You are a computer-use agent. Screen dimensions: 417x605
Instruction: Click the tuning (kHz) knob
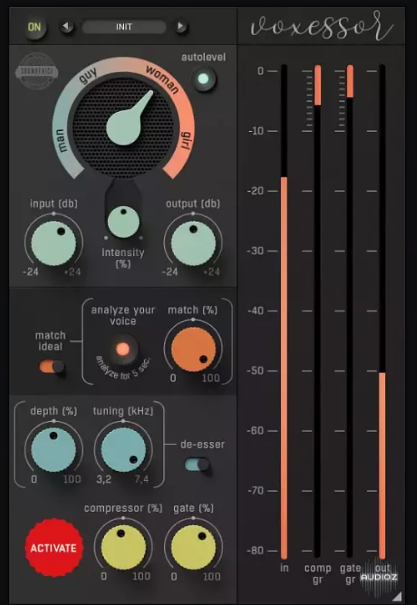coord(123,450)
